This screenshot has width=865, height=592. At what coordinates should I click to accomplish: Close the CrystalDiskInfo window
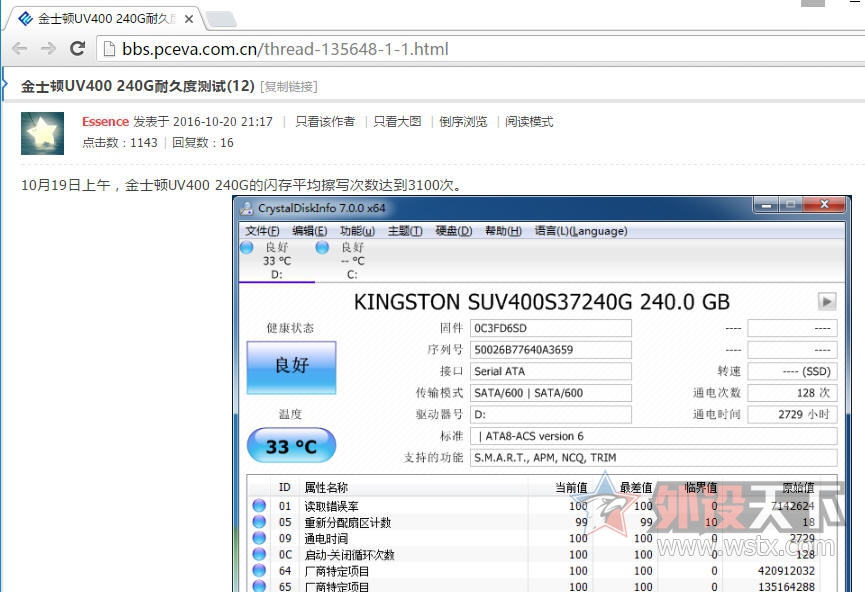[x=824, y=205]
